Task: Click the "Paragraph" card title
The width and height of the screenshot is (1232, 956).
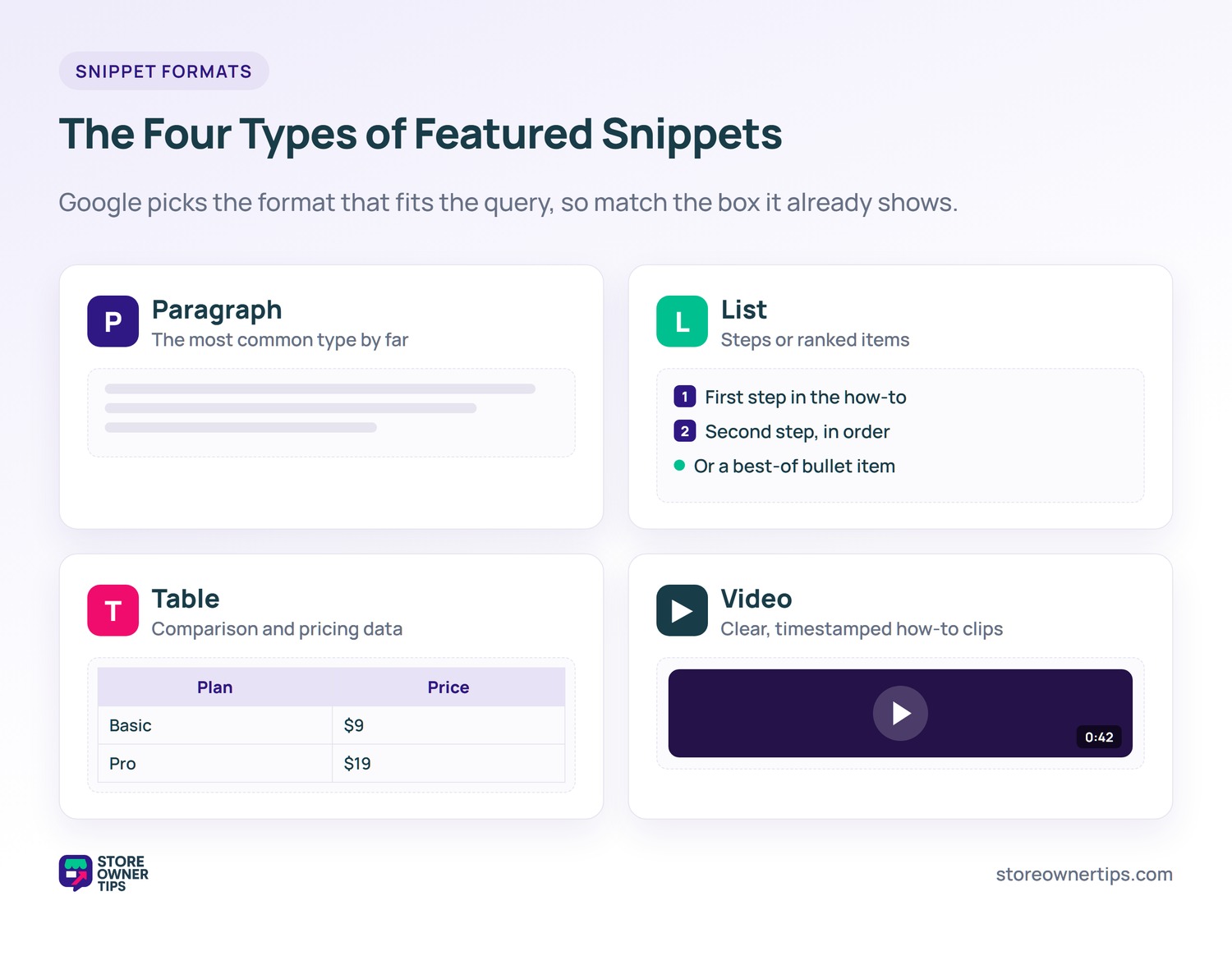Action: point(217,310)
